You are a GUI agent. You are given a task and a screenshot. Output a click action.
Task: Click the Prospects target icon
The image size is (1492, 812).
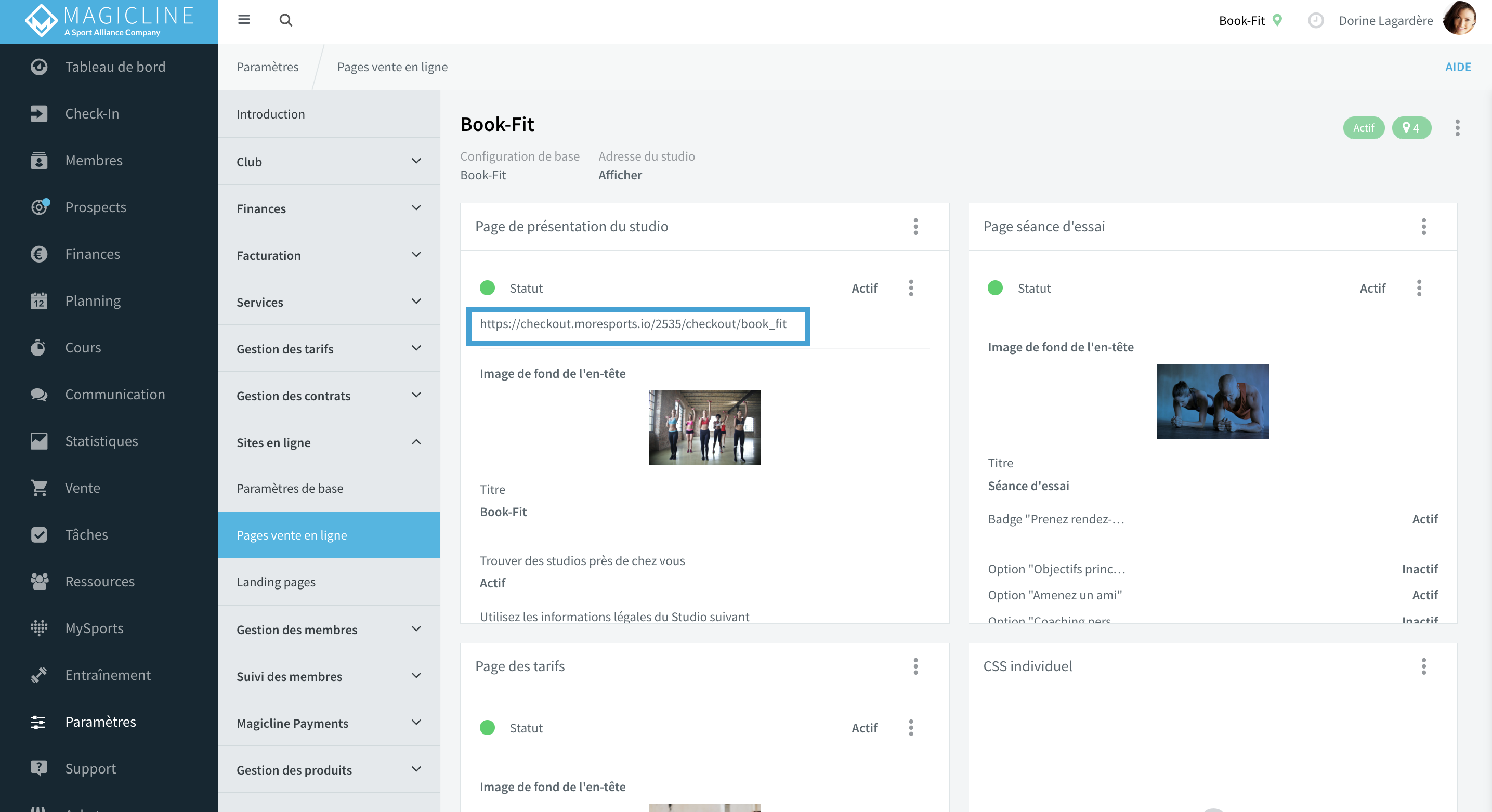[x=40, y=207]
